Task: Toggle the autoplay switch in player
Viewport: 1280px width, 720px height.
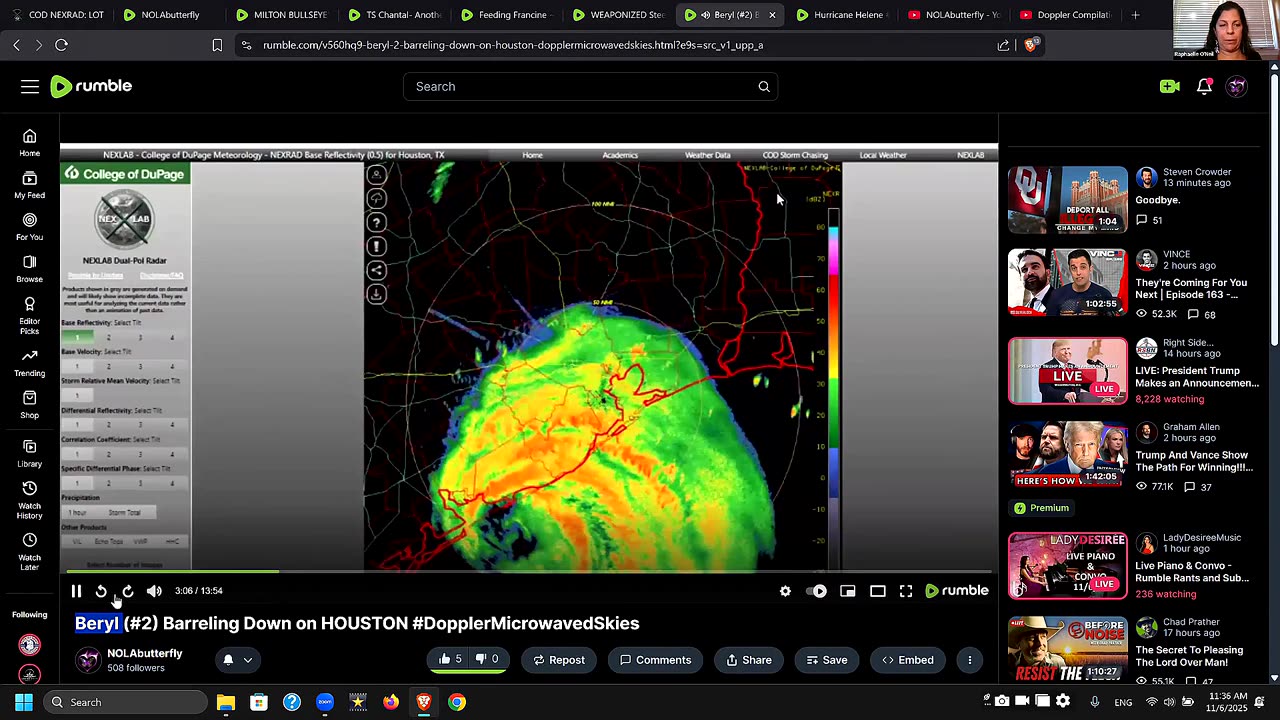Action: [x=817, y=591]
